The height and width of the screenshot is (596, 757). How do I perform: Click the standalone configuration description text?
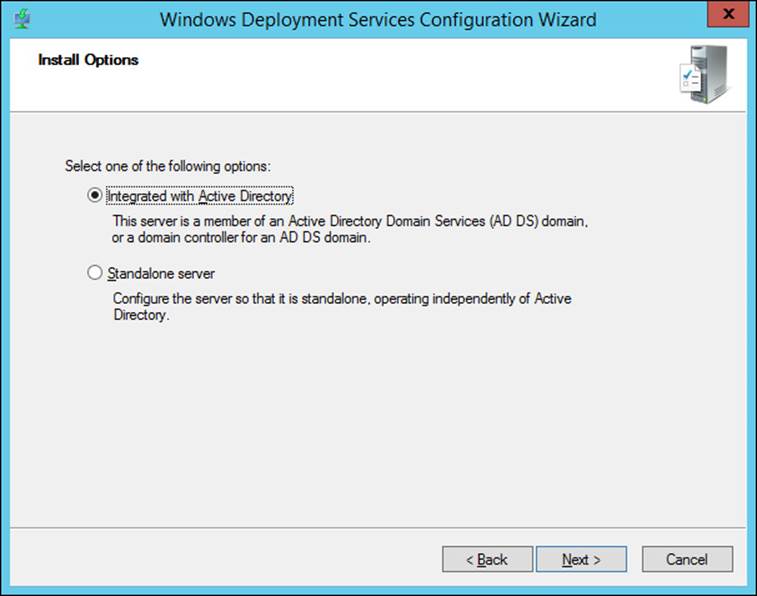(x=342, y=306)
